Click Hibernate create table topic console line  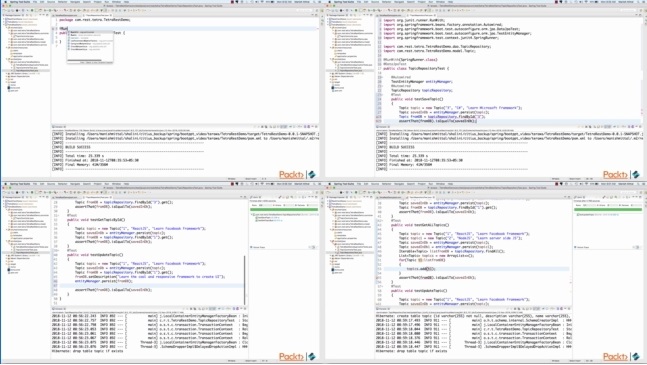coord(473,316)
